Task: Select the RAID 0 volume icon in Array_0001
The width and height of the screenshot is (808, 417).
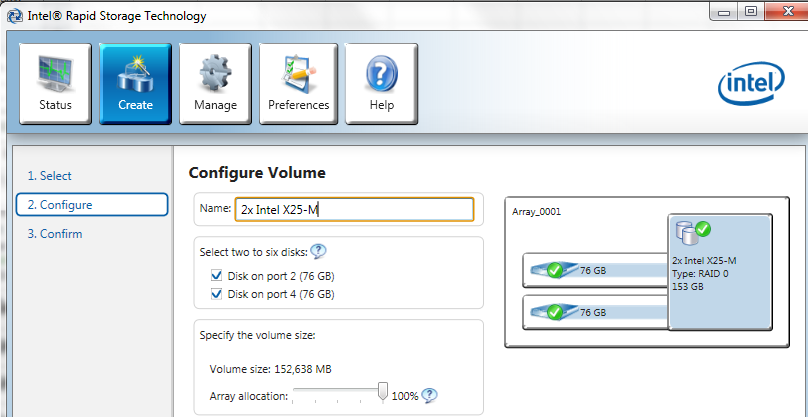Action: [x=693, y=231]
